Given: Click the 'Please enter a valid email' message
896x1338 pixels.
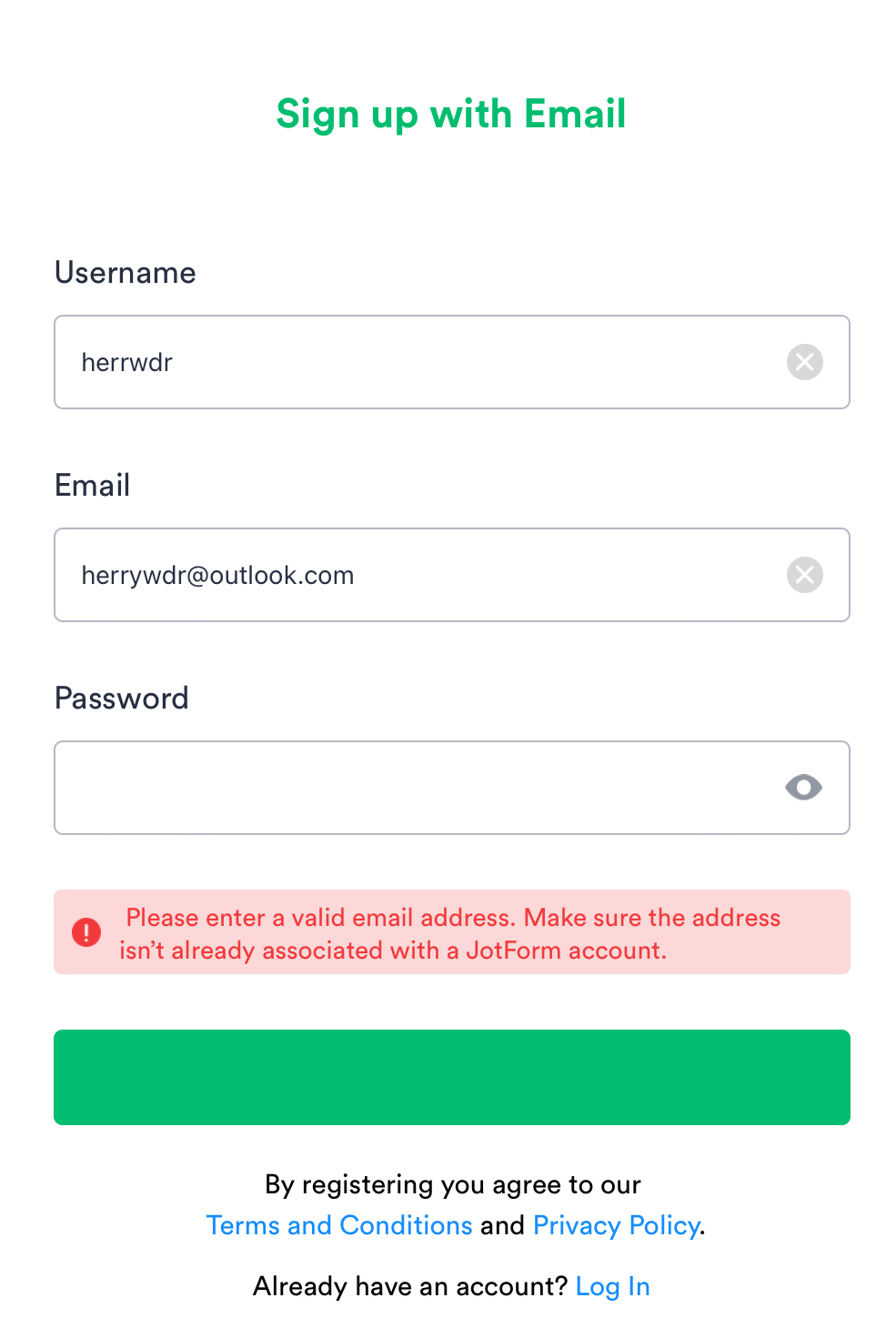Looking at the screenshot, I should 453,917.
